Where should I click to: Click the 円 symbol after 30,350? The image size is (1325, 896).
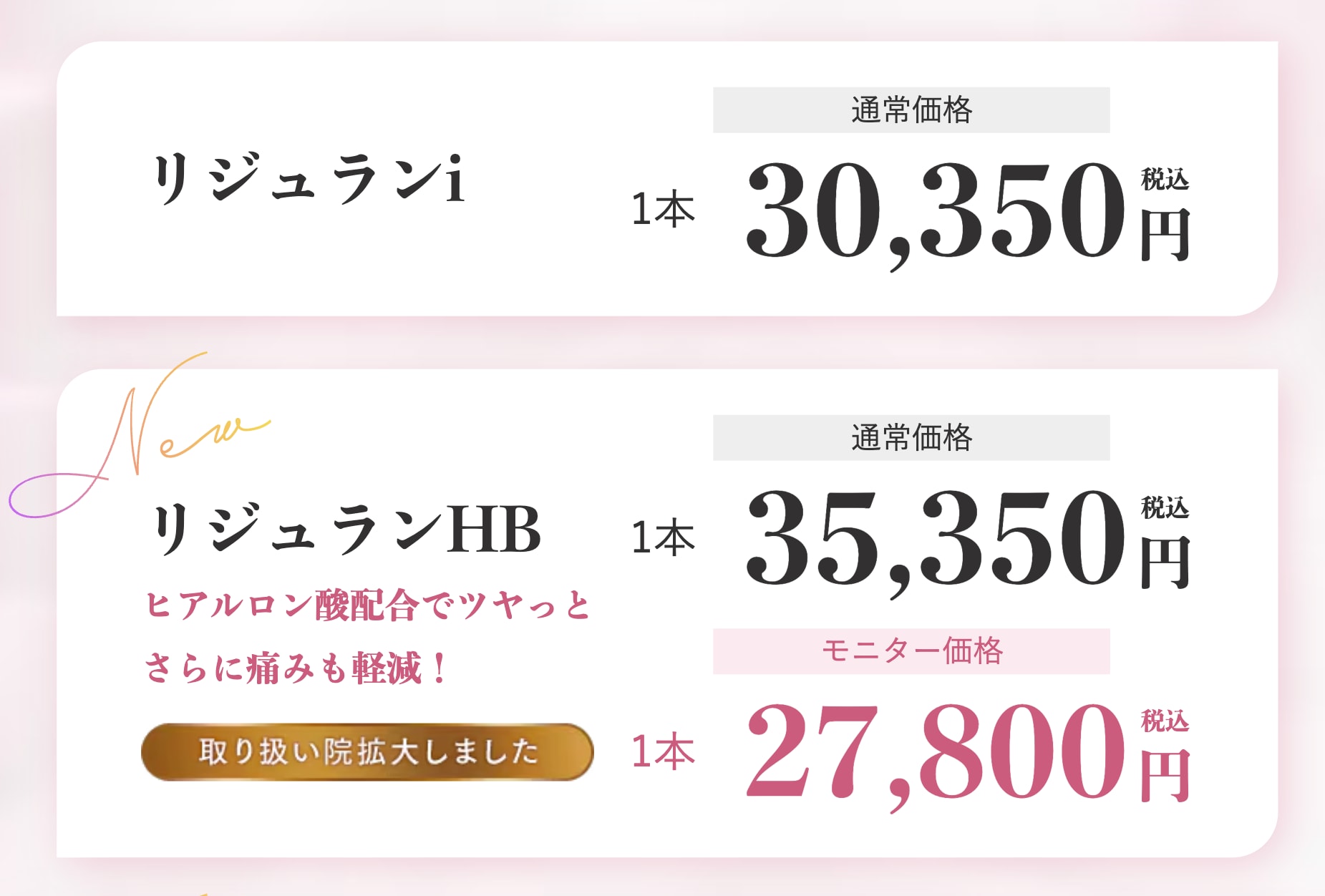coord(1165,235)
